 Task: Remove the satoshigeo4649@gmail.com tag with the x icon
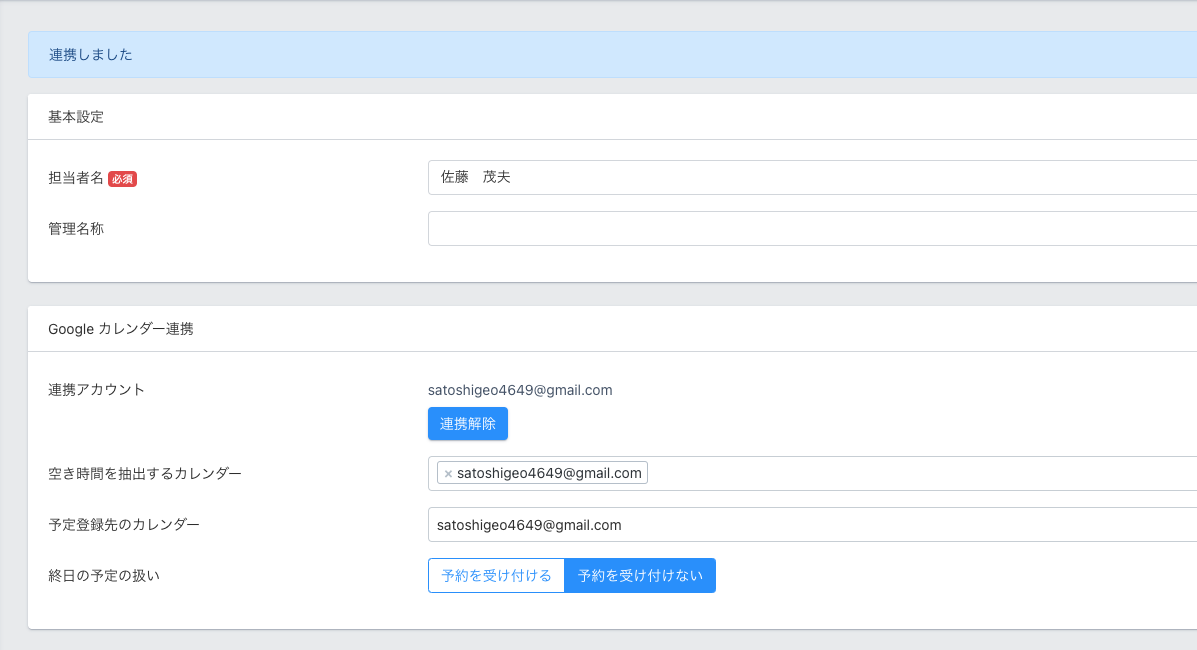tap(448, 474)
